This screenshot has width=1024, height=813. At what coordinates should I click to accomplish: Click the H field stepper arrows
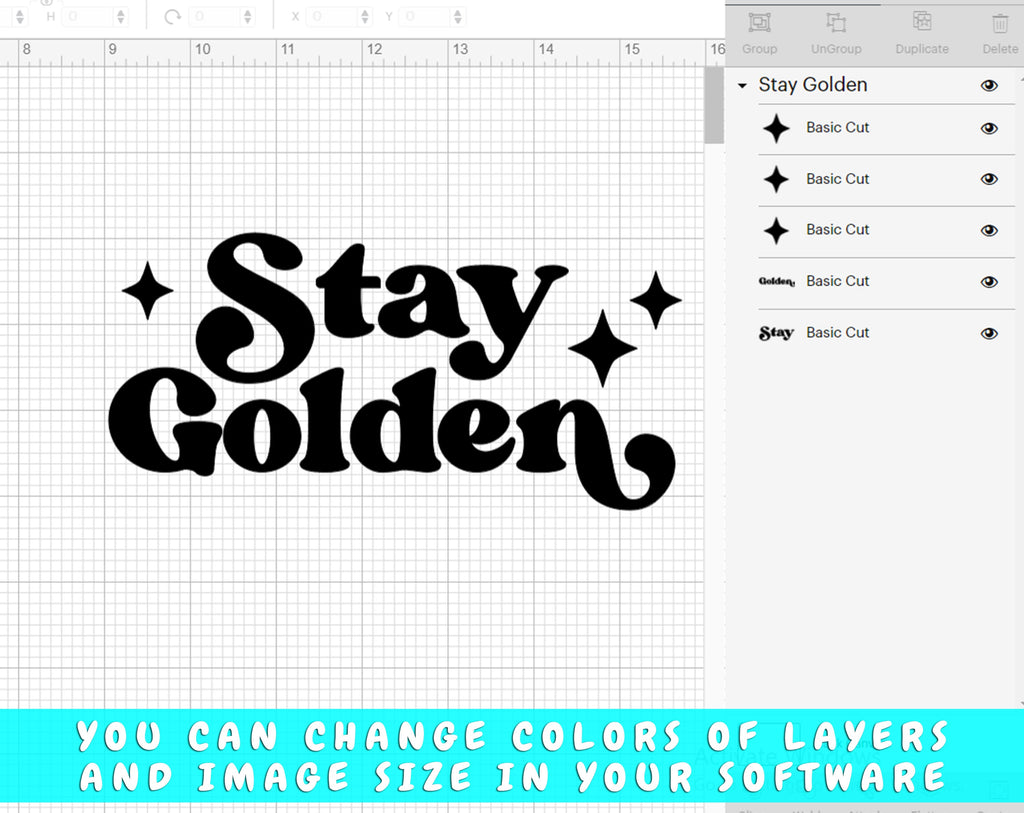[122, 15]
